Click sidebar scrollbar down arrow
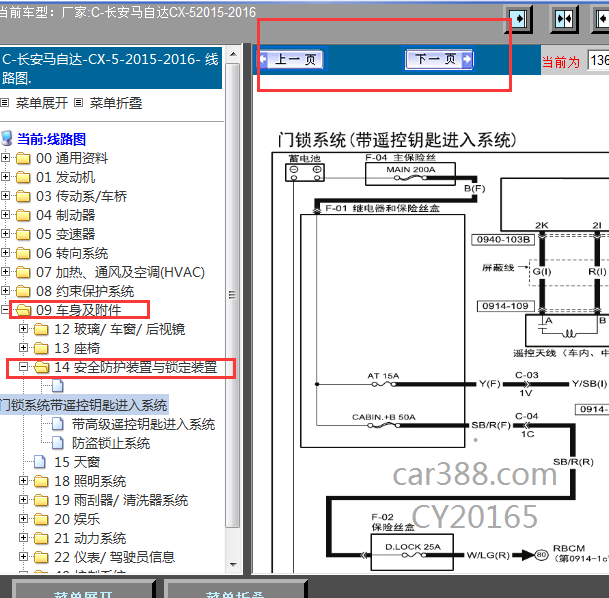 tap(233, 565)
